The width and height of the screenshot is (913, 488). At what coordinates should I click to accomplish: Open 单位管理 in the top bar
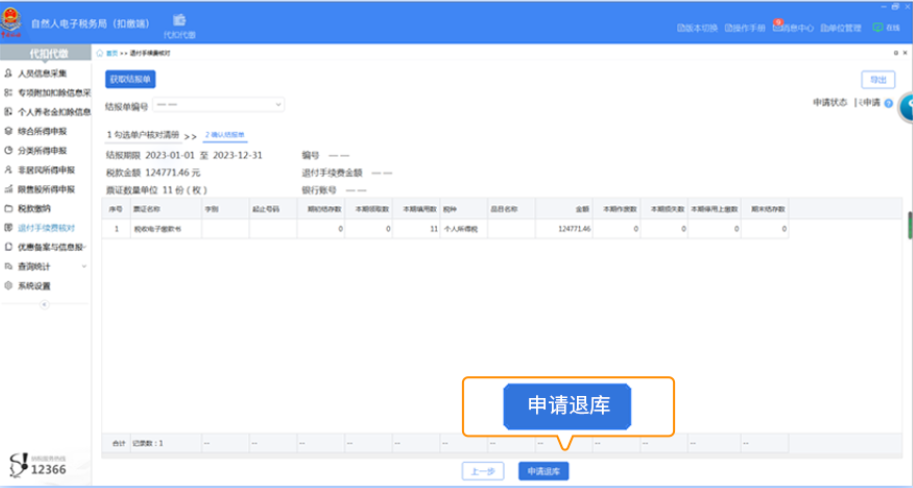[841, 28]
